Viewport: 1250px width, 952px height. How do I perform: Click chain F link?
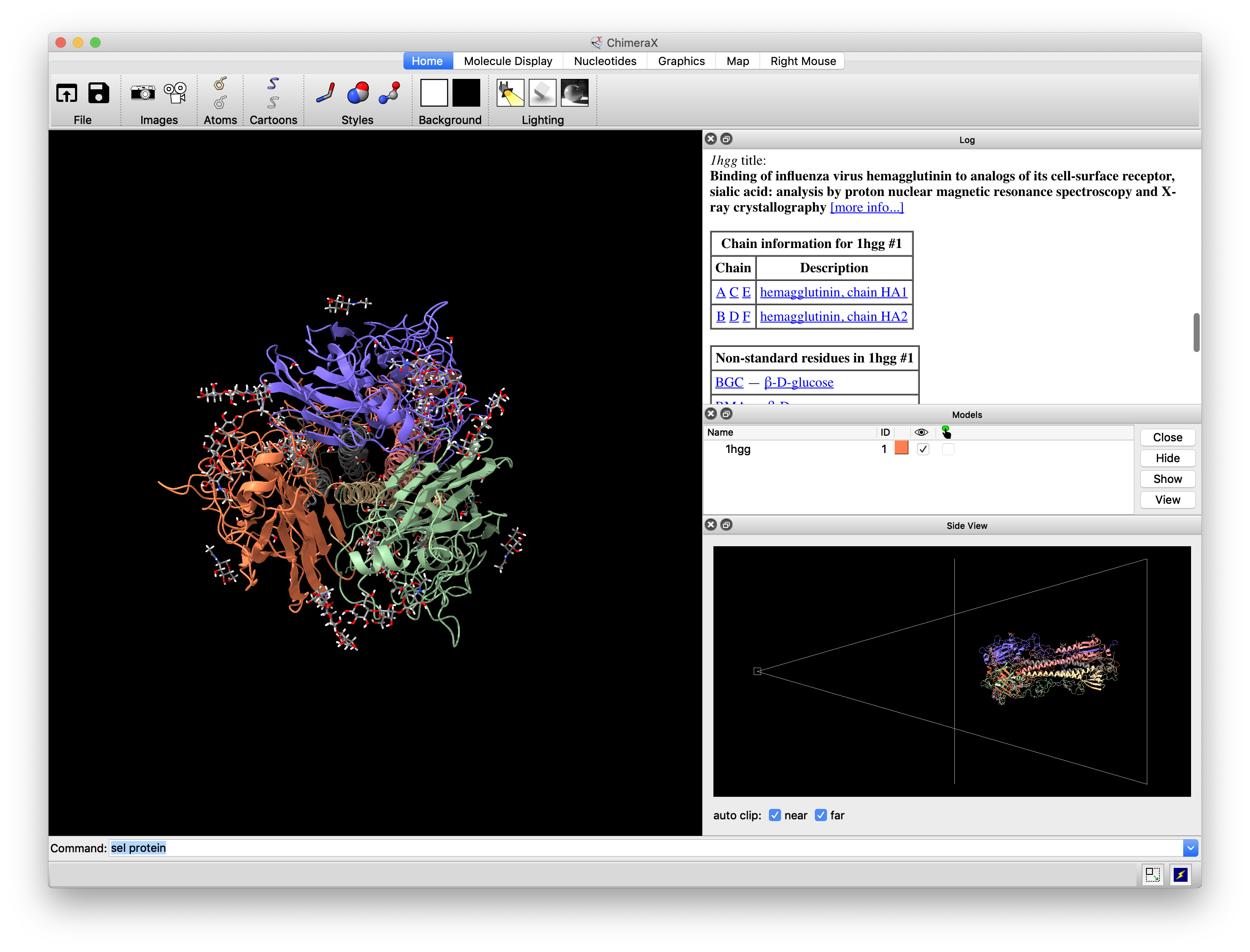click(747, 316)
